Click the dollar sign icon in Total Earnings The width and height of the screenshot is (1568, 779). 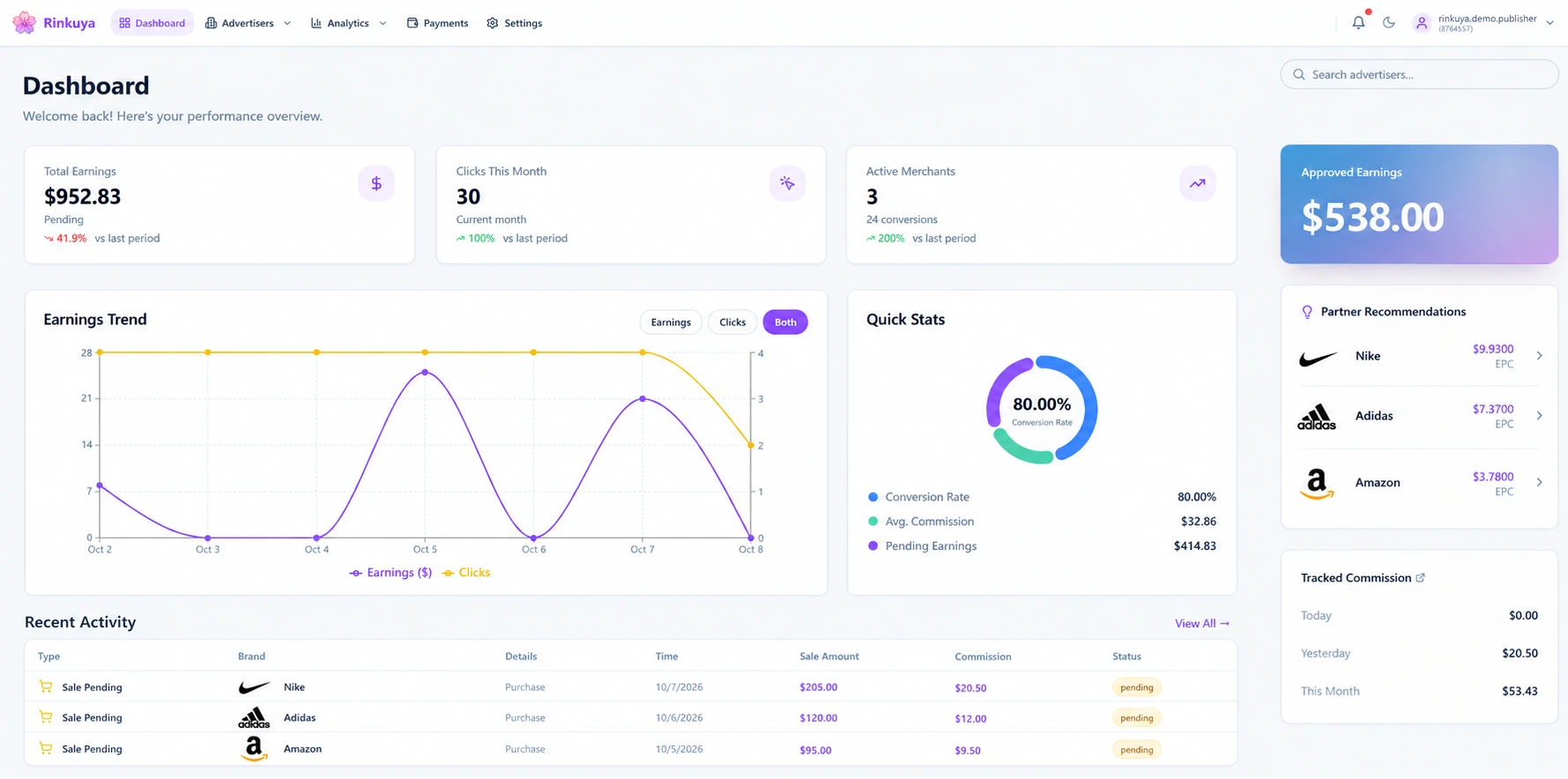pyautogui.click(x=376, y=183)
